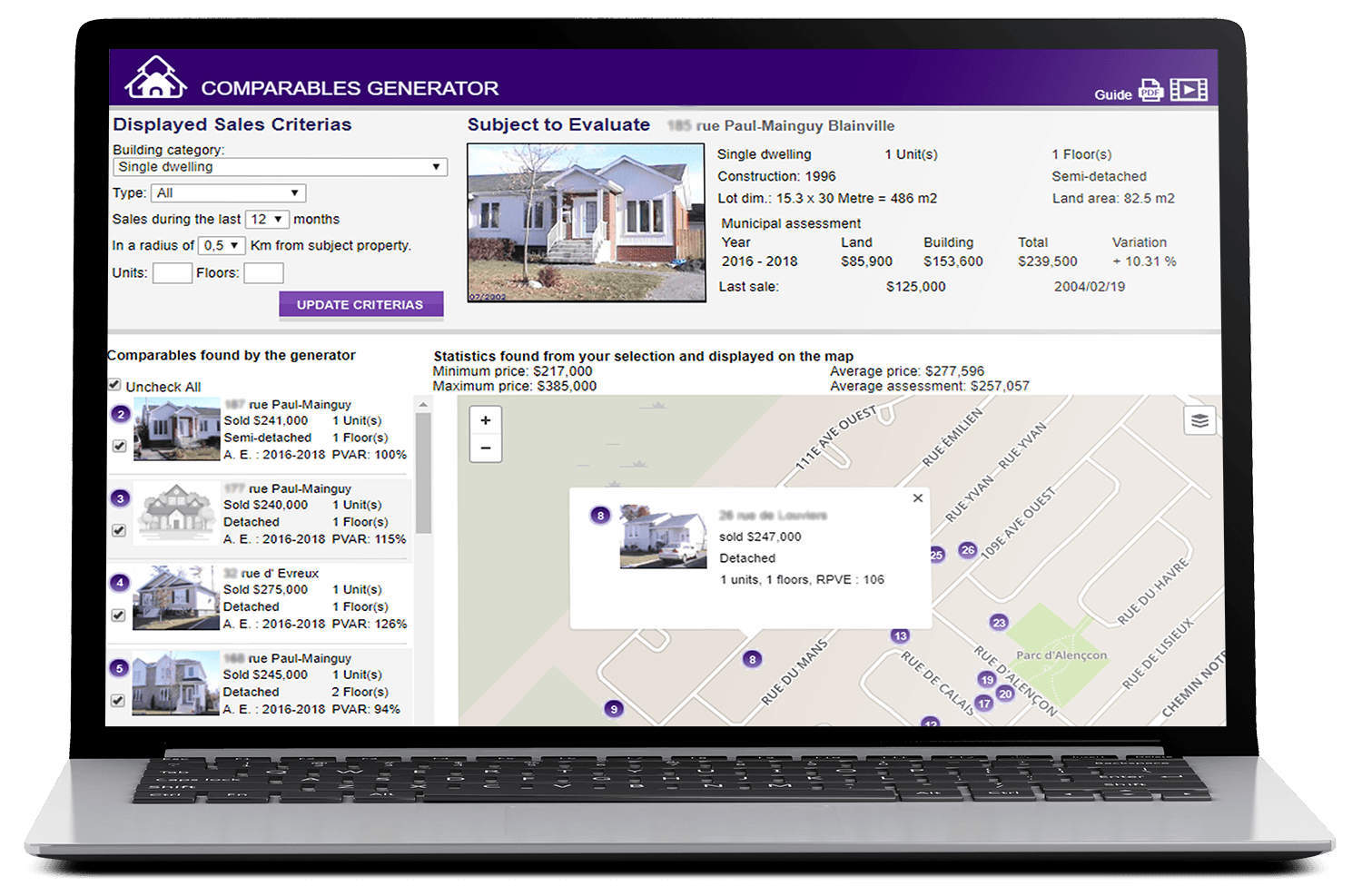Screen dimensions: 1362x896
Task: Click the Parc d'Alençon map label
Action: coord(1061,655)
